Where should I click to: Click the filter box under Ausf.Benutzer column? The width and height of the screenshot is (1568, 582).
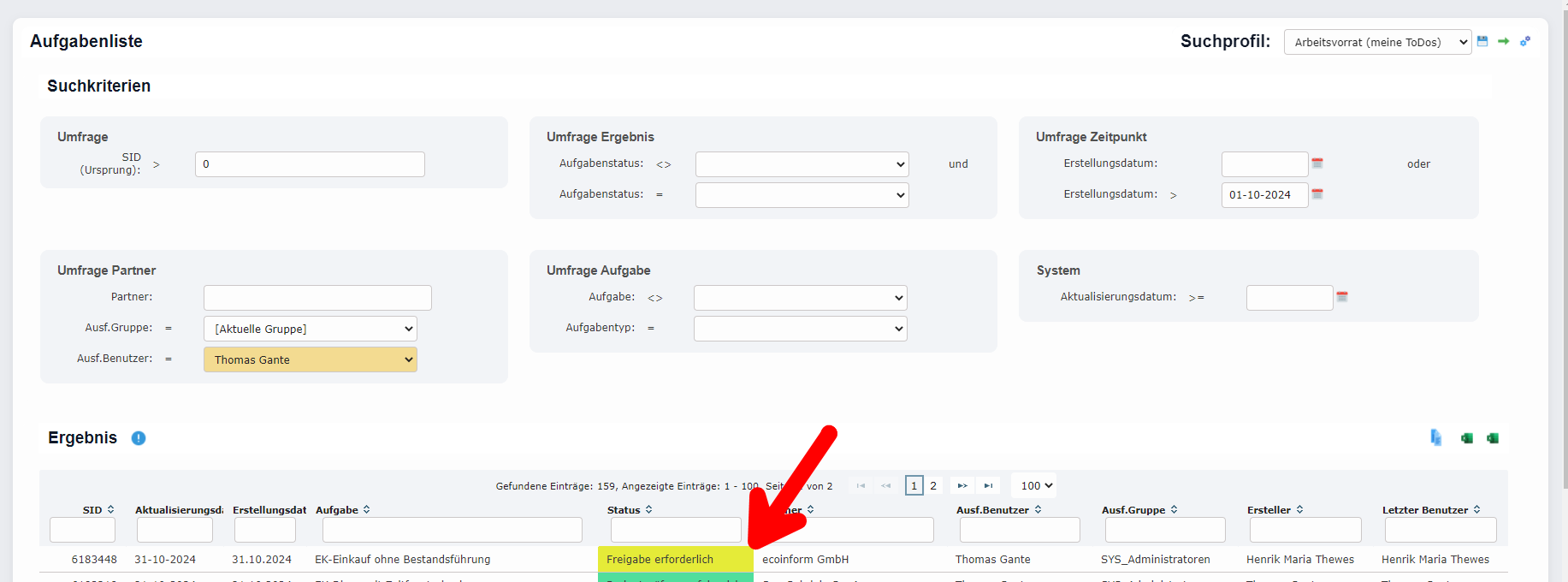point(1020,530)
